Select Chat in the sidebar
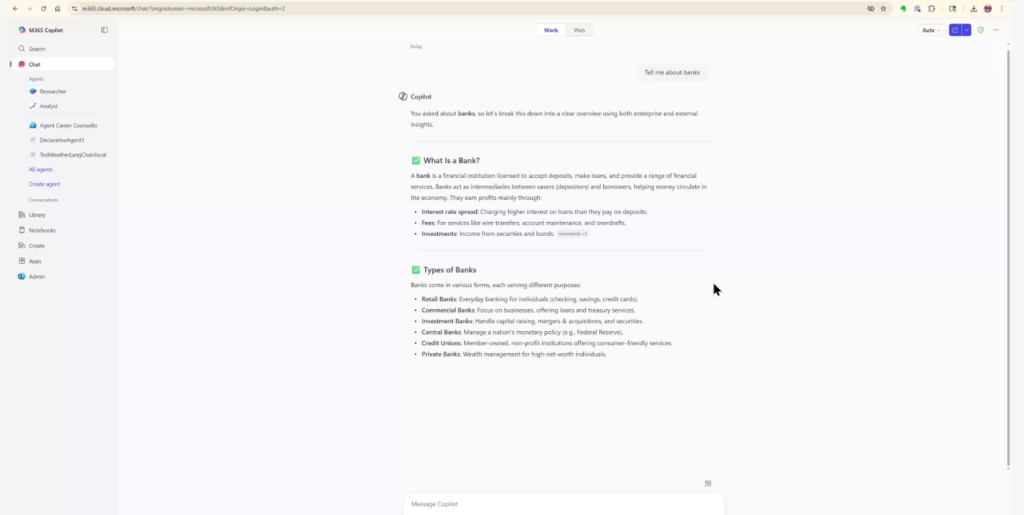Screen dimensions: 1024x515 coord(62,65)
